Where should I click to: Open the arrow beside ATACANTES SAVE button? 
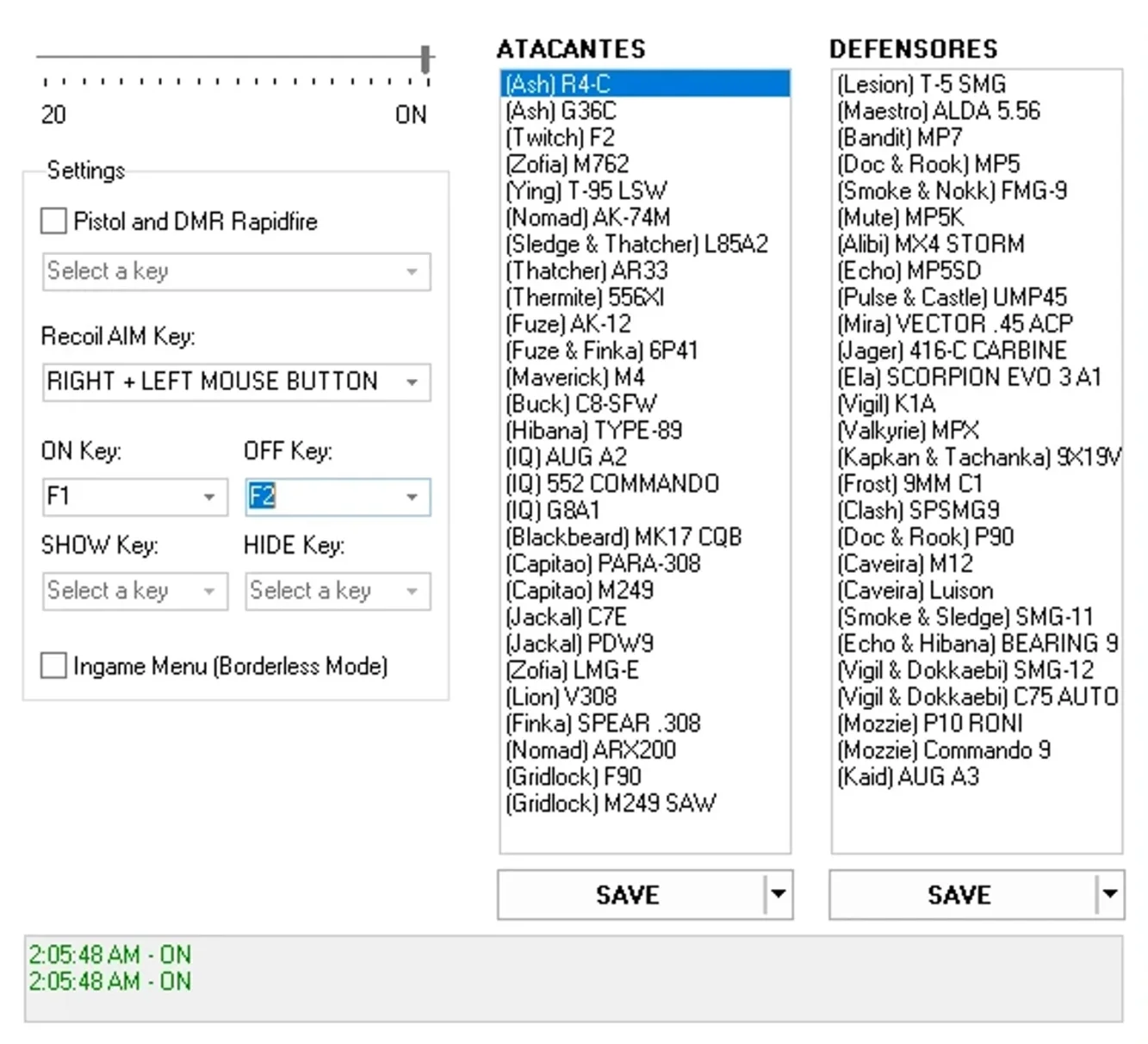(x=779, y=895)
